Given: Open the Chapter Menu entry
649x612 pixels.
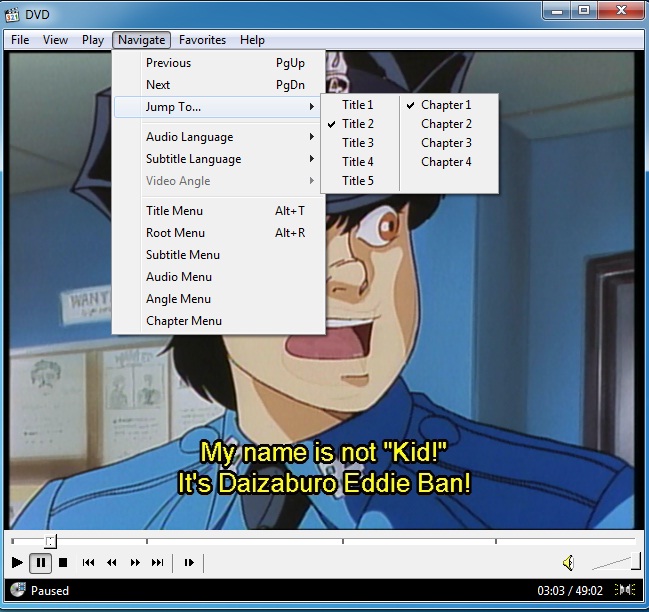Looking at the screenshot, I should coord(218,321).
